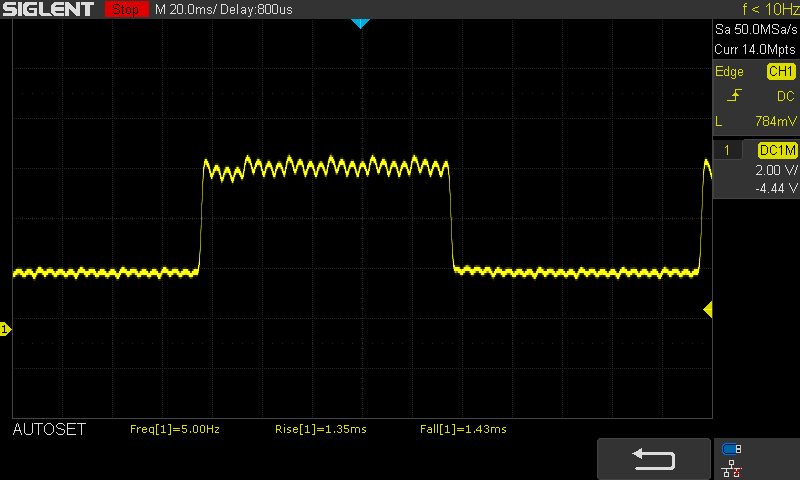The image size is (800, 480).
Task: Click the -4.44 V offset value
Action: tap(776, 188)
